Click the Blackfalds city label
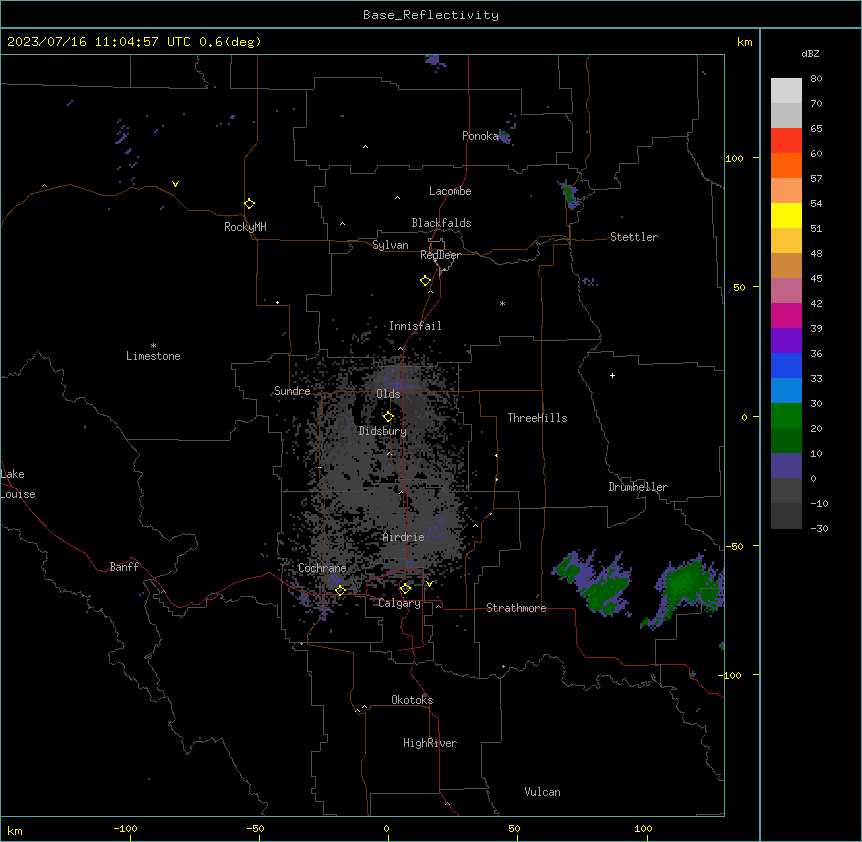 click(441, 223)
